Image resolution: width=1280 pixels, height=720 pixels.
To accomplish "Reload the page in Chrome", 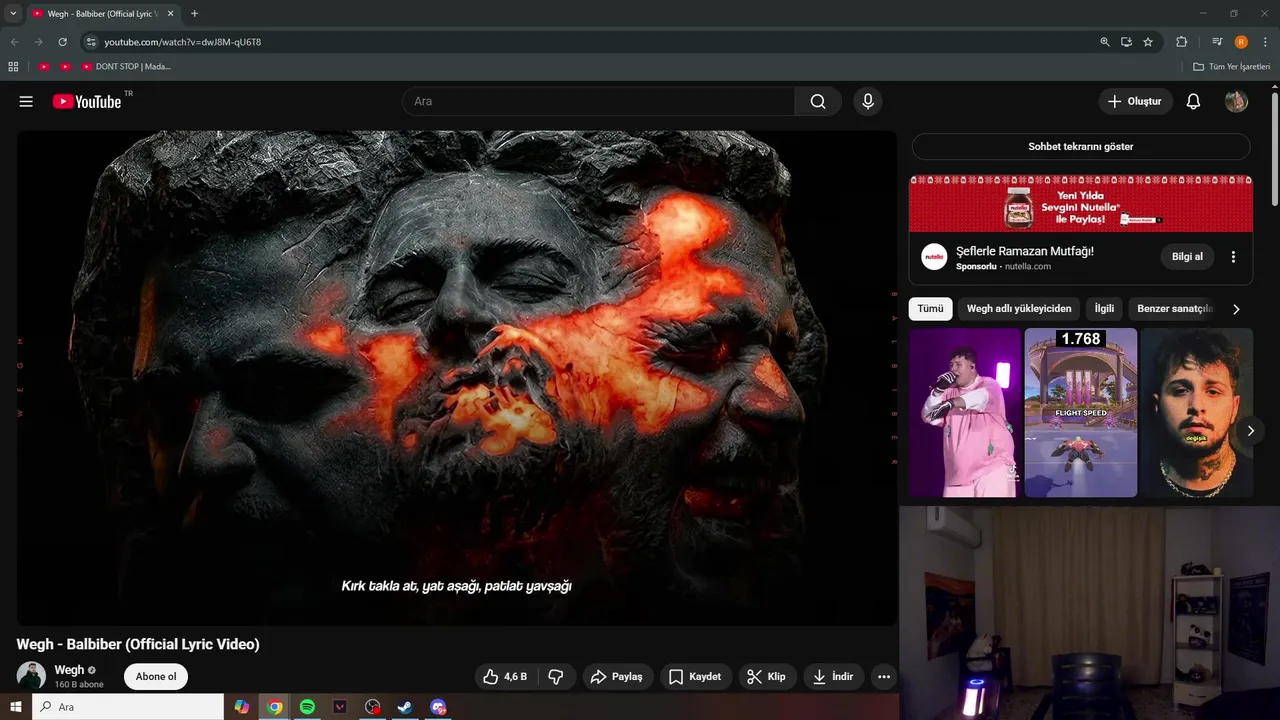I will pos(62,42).
